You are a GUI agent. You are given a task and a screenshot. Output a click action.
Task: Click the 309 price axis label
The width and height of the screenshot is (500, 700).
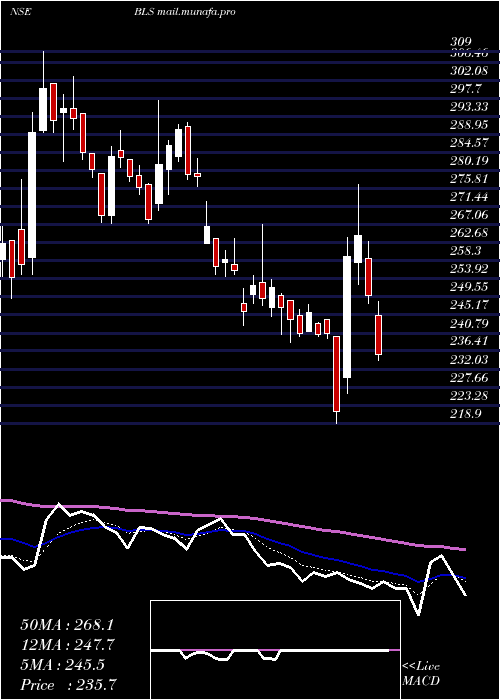[x=461, y=42]
